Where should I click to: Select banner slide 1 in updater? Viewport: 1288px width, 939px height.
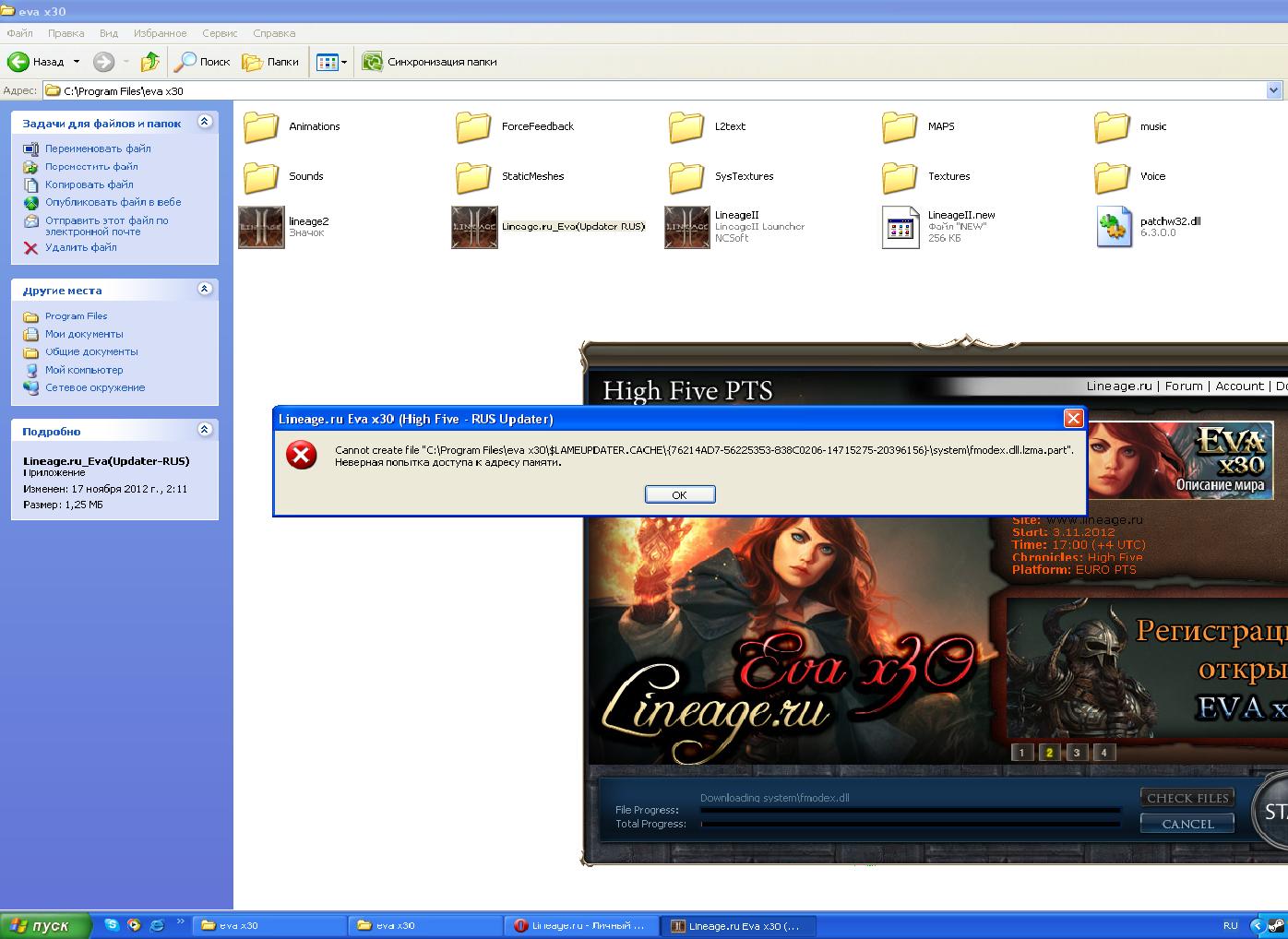click(x=1021, y=752)
